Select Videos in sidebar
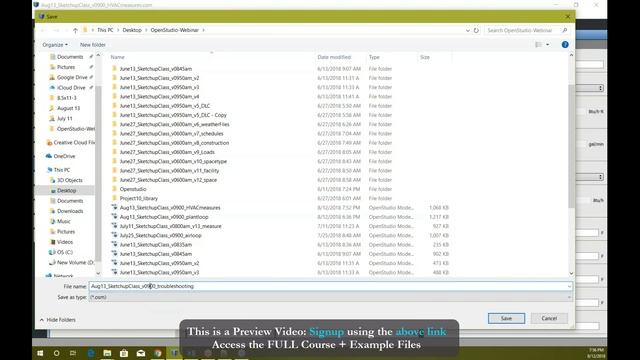Image resolution: width=640 pixels, height=360 pixels. click(x=64, y=242)
